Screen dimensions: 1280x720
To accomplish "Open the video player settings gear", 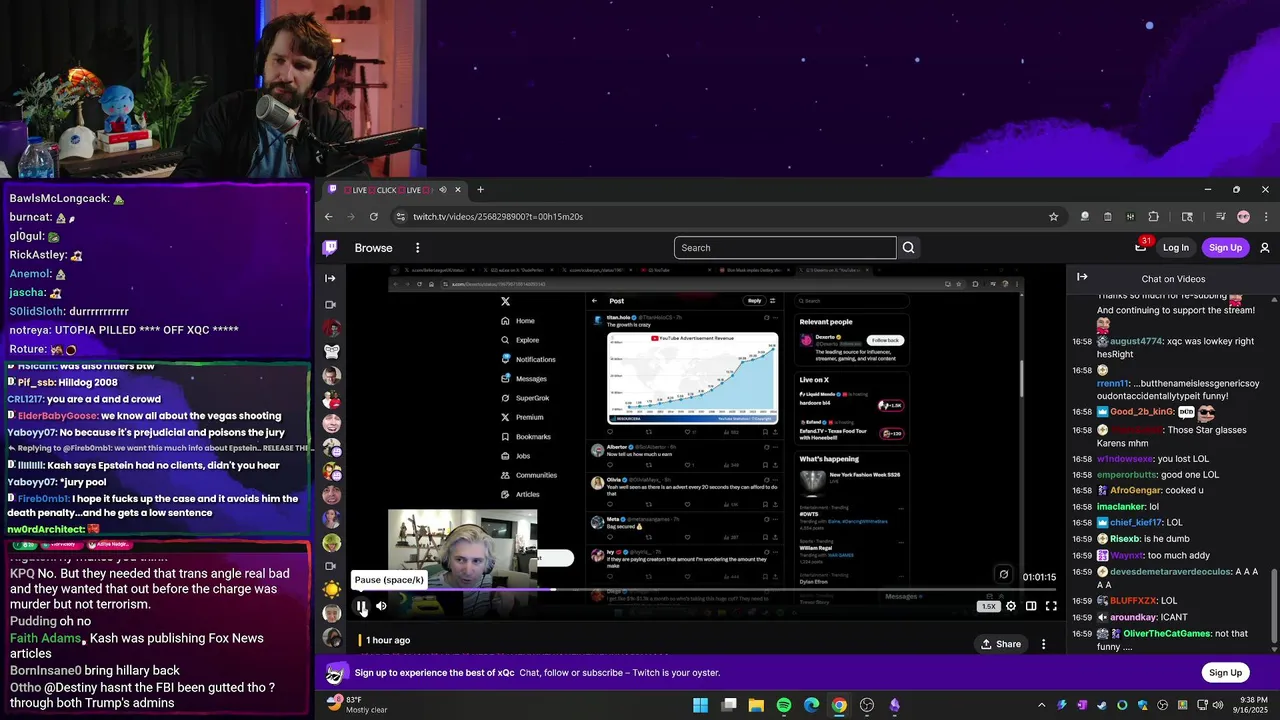I will tap(1011, 606).
